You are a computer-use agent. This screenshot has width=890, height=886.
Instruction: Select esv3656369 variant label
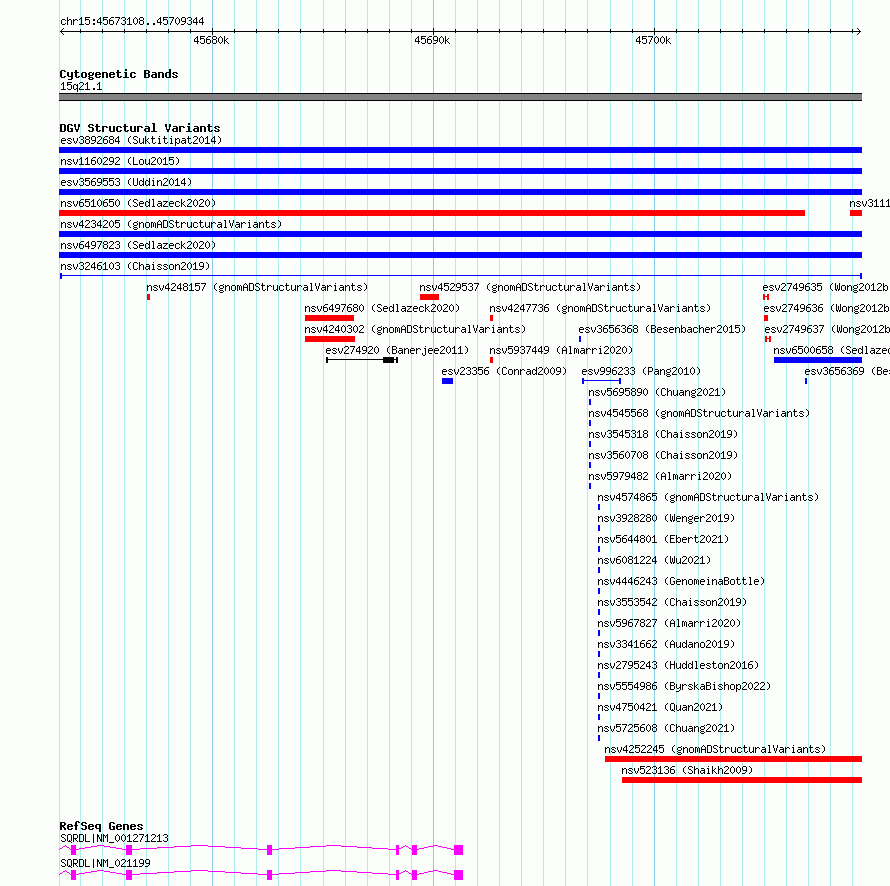847,371
